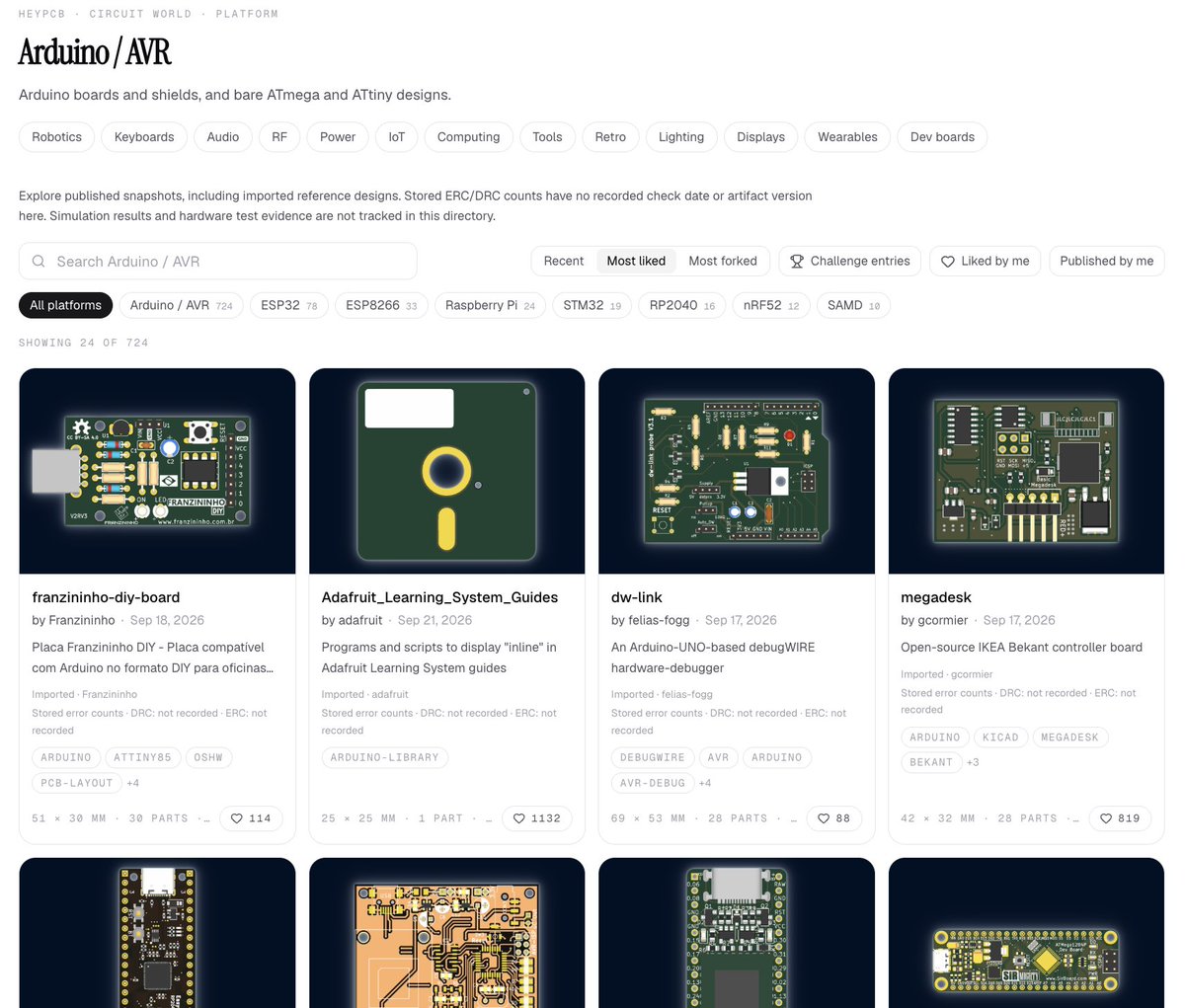
Task: Like Adafruit_Learning_System_Guides via heart 1132
Action: 537,818
